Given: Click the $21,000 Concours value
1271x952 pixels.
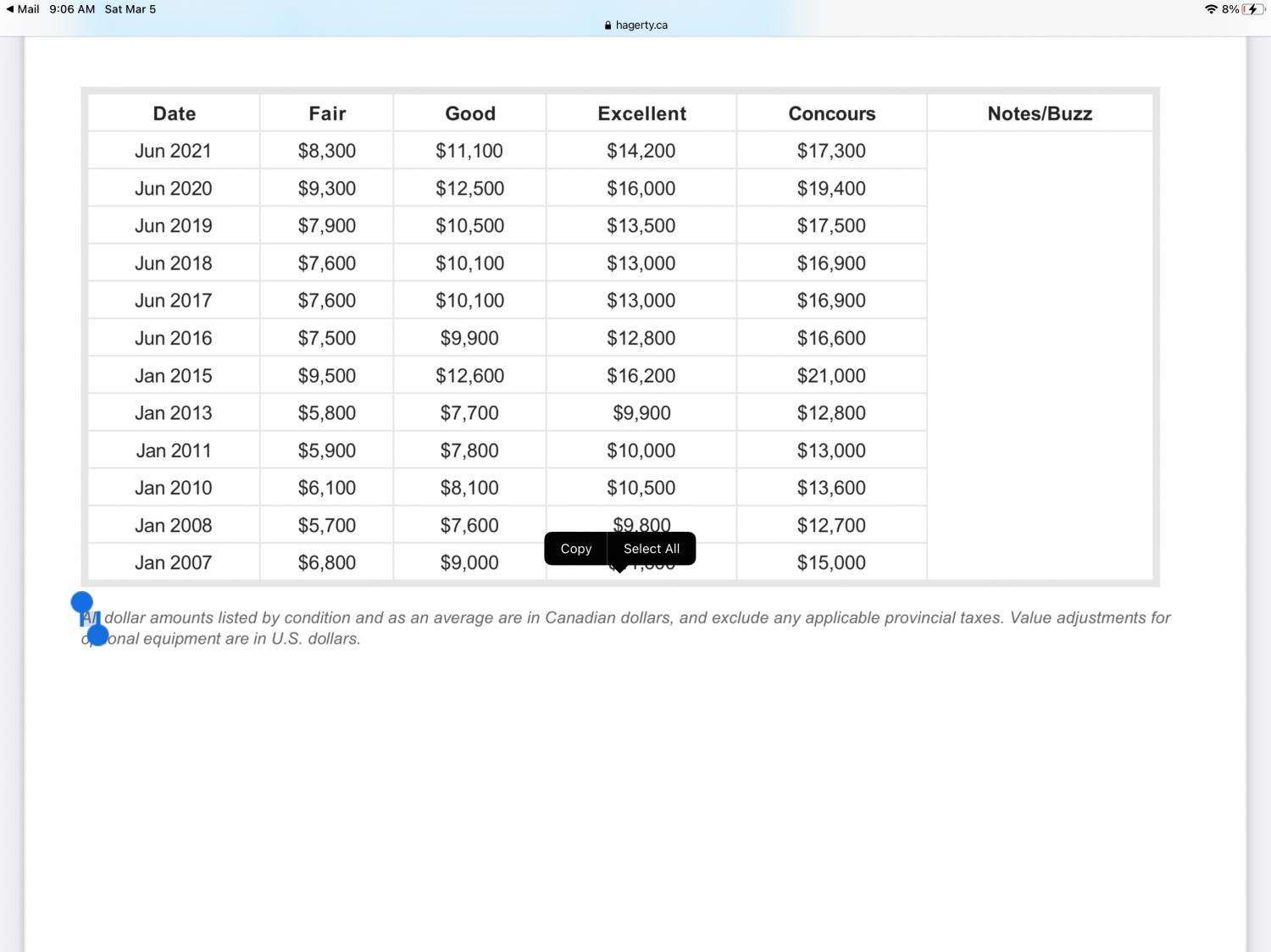Looking at the screenshot, I should (831, 375).
